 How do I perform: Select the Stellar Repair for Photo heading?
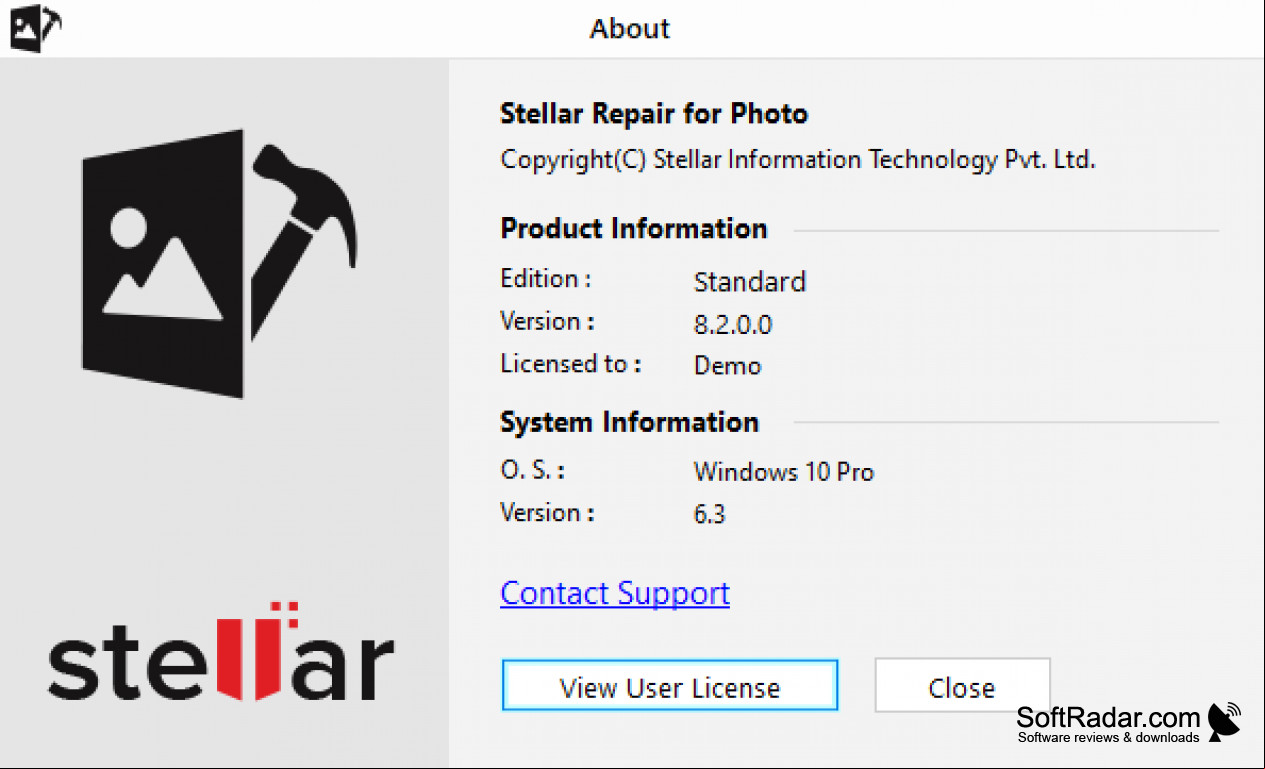[654, 114]
